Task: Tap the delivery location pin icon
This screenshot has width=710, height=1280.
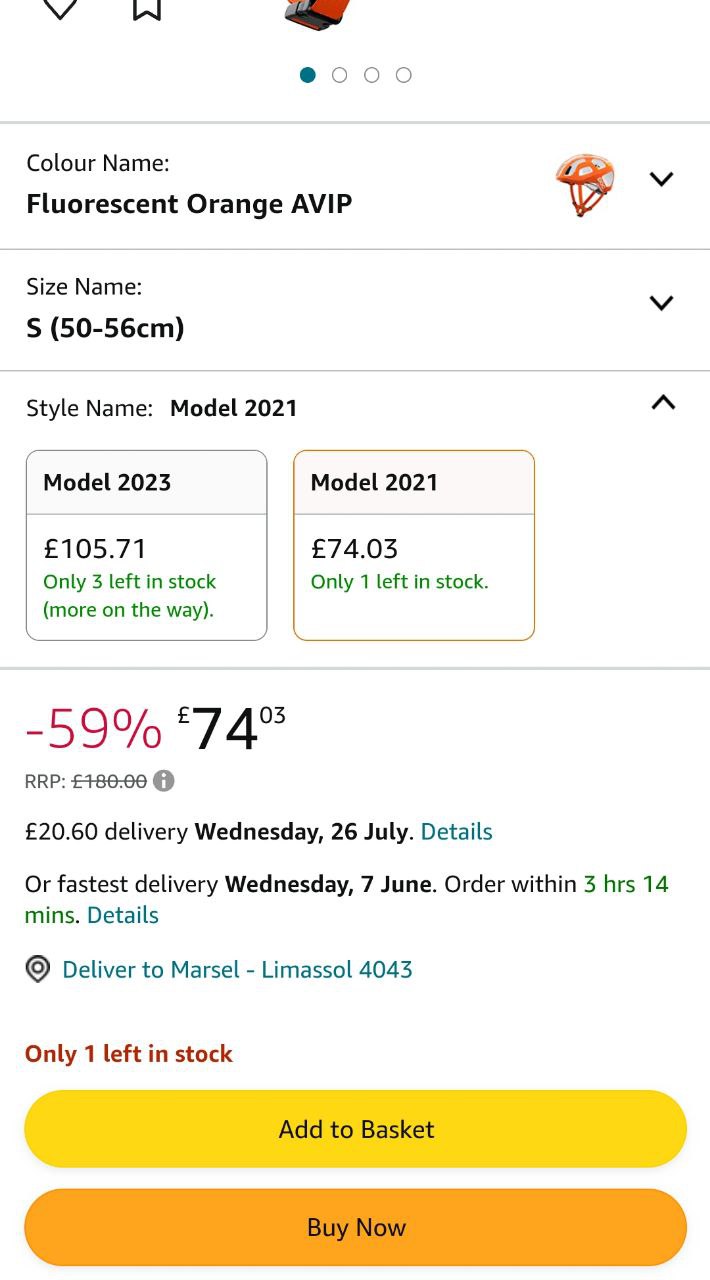Action: pyautogui.click(x=38, y=969)
